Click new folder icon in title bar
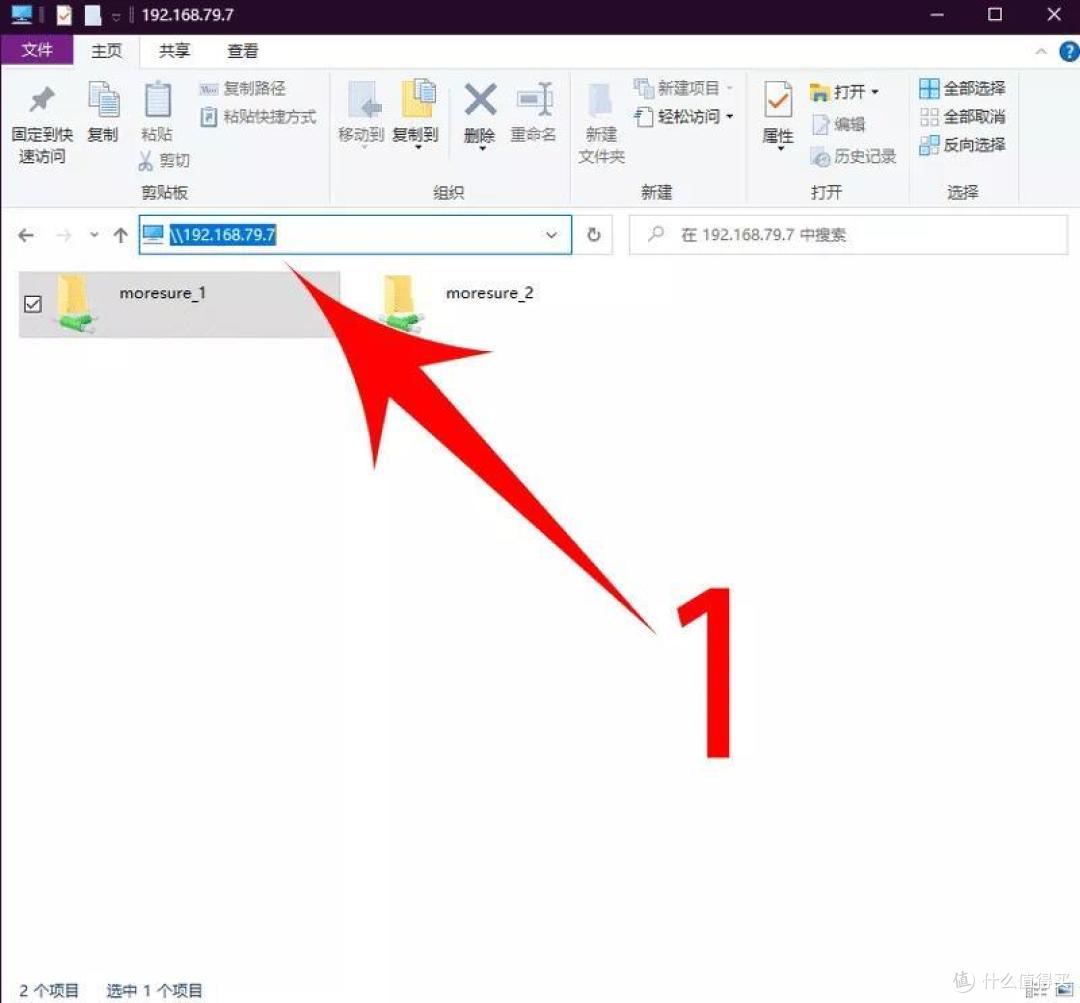 pyautogui.click(x=92, y=14)
